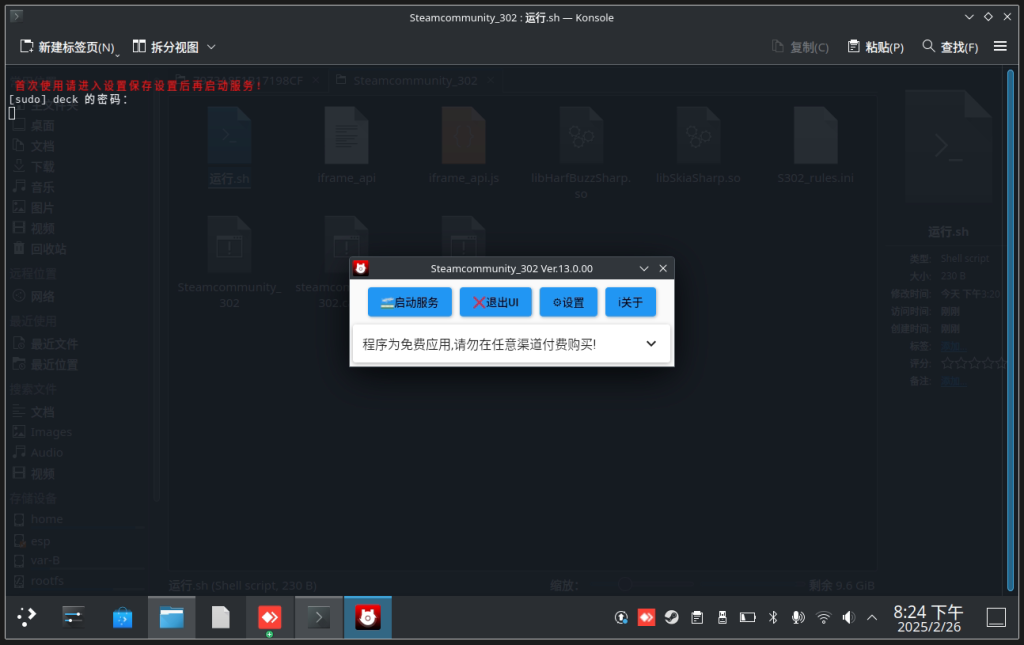1024x645 pixels.
Task: Open the speaker volume tray icon
Action: (849, 617)
